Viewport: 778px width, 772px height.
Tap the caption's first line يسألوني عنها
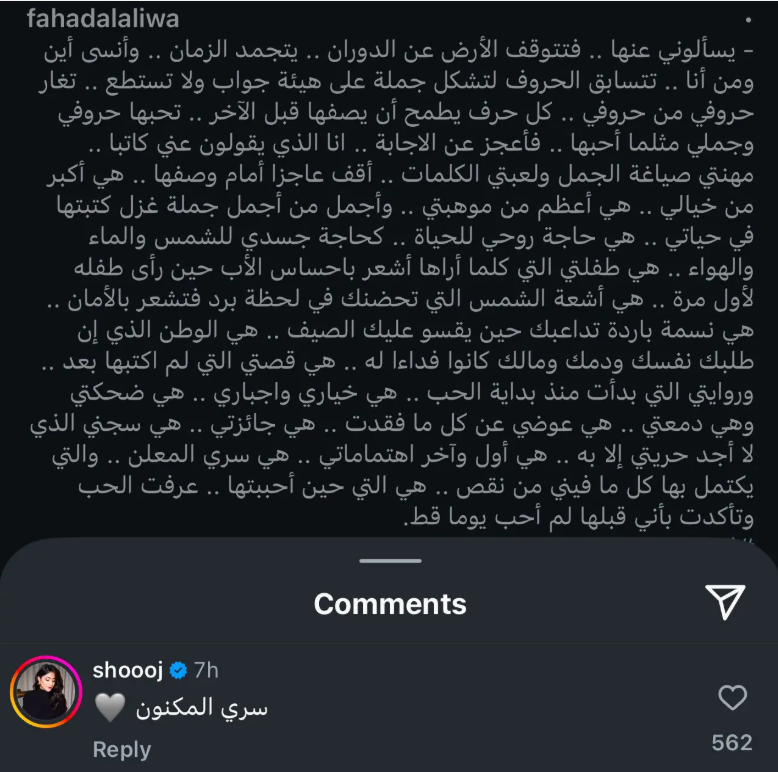coord(398,51)
